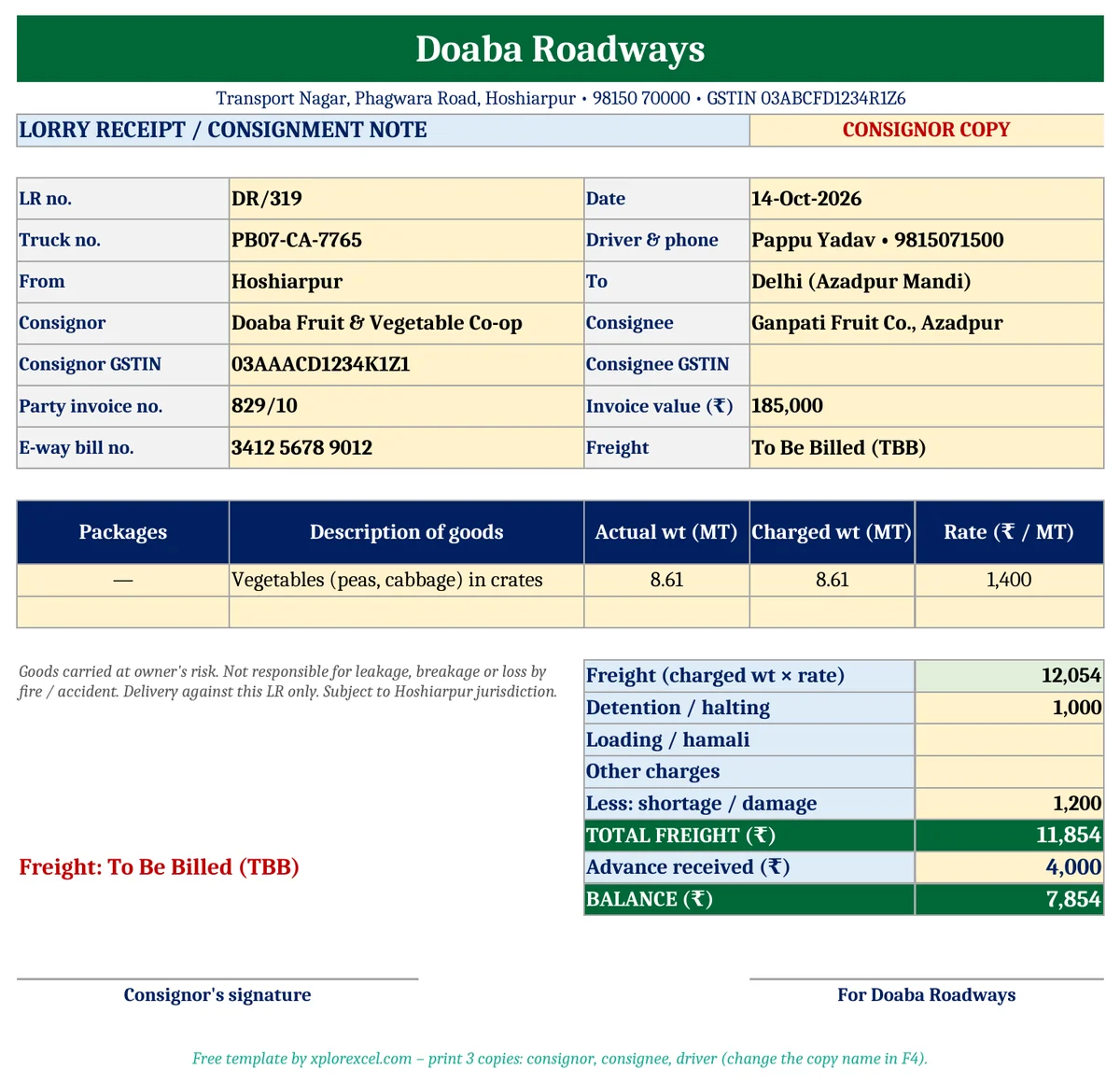The width and height of the screenshot is (1120, 1083).
Task: Click actual weight 8.61 cell
Action: point(666,580)
